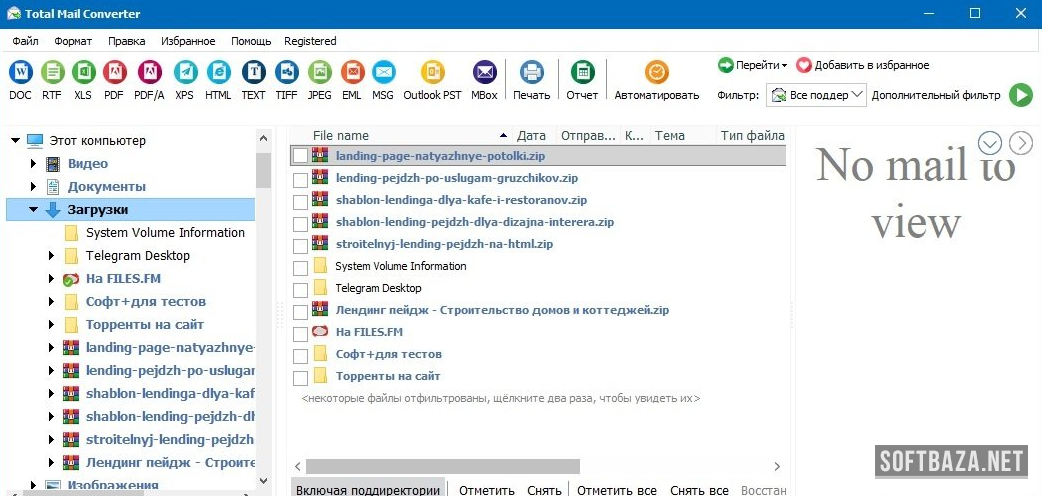Toggle checkbox for Telegram Desktop folder
Viewport: 1042px width, 496px height.
[300, 289]
